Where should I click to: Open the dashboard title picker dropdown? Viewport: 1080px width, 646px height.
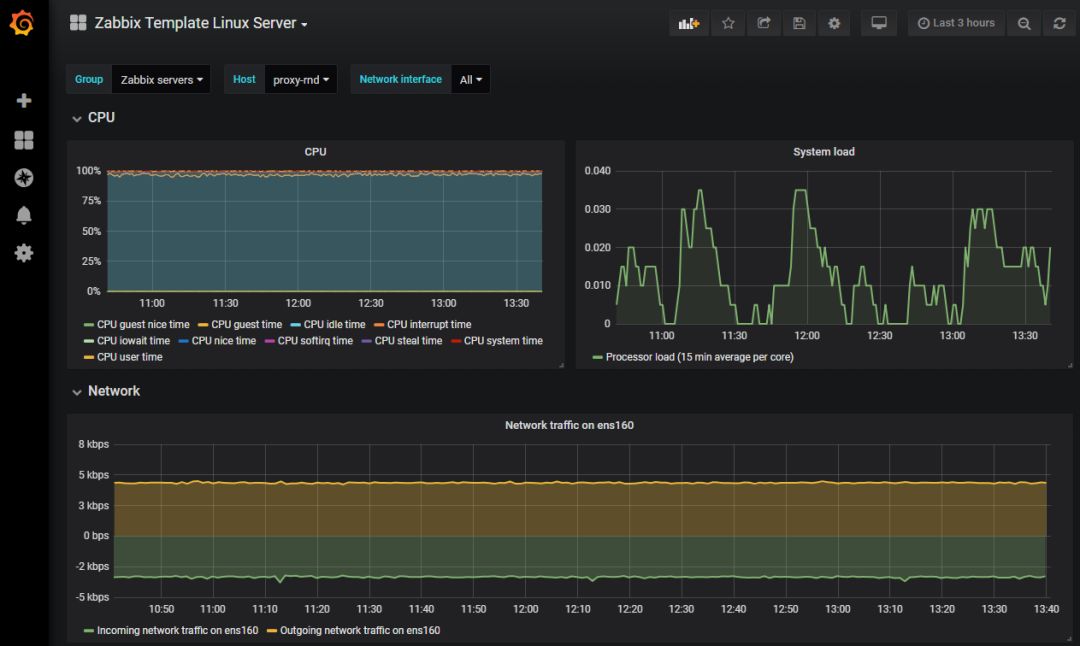coord(200,23)
